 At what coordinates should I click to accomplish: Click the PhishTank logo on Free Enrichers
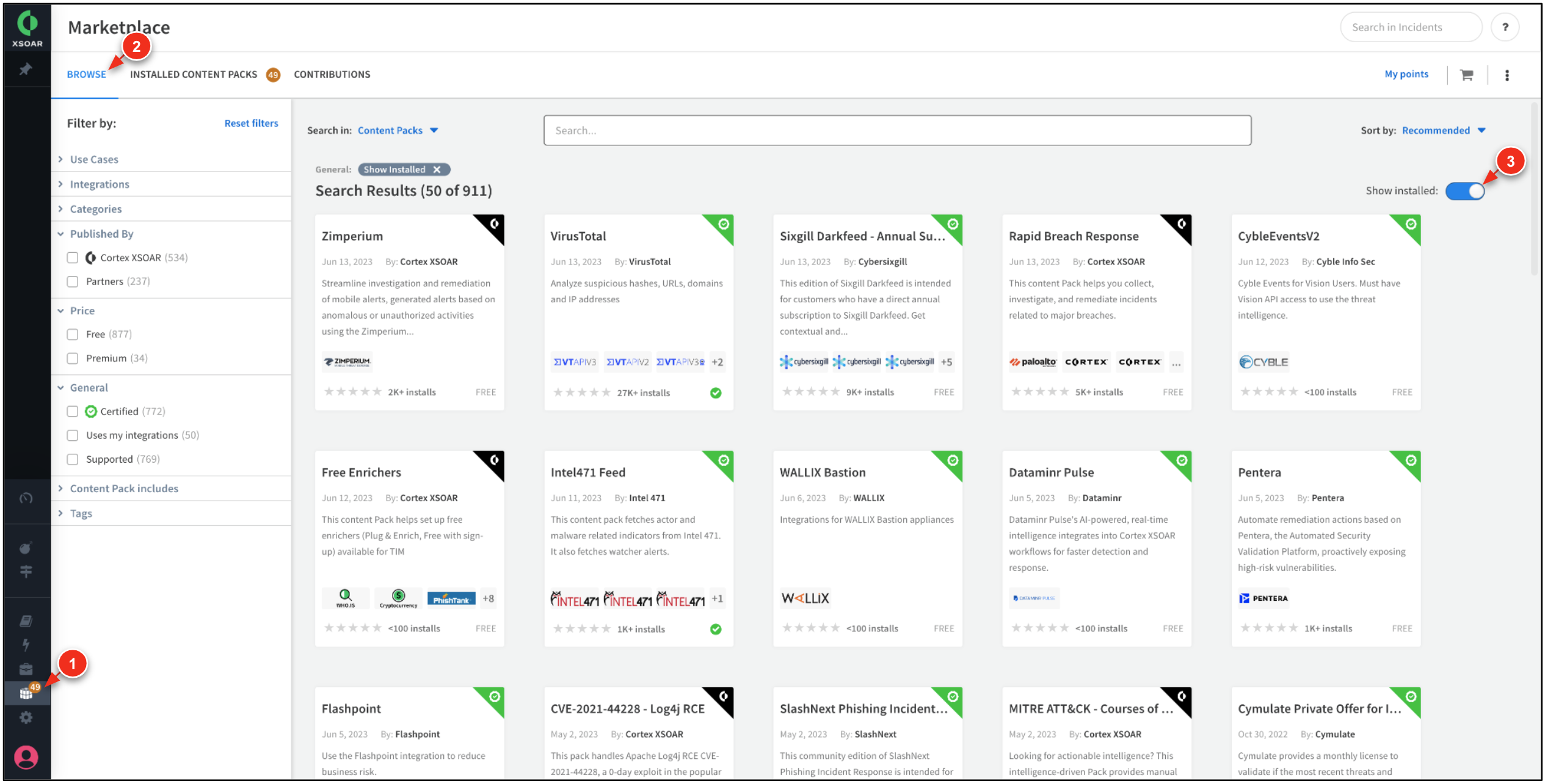click(451, 598)
